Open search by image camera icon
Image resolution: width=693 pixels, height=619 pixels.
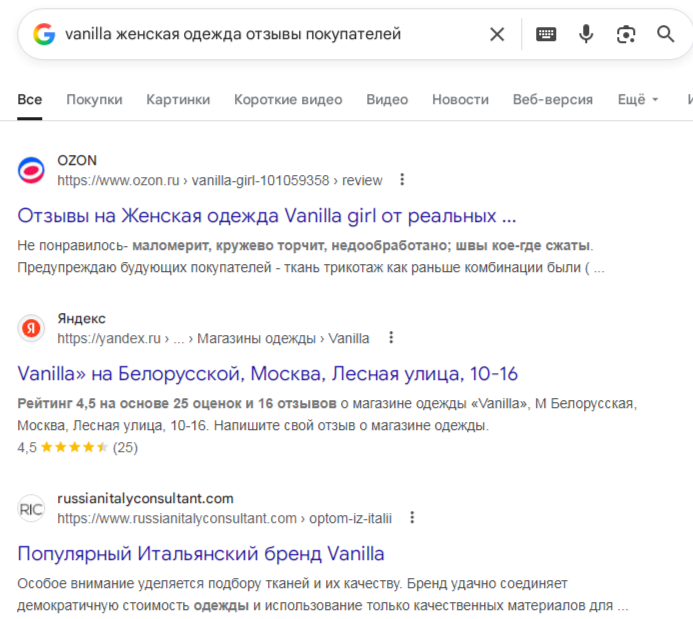(626, 34)
